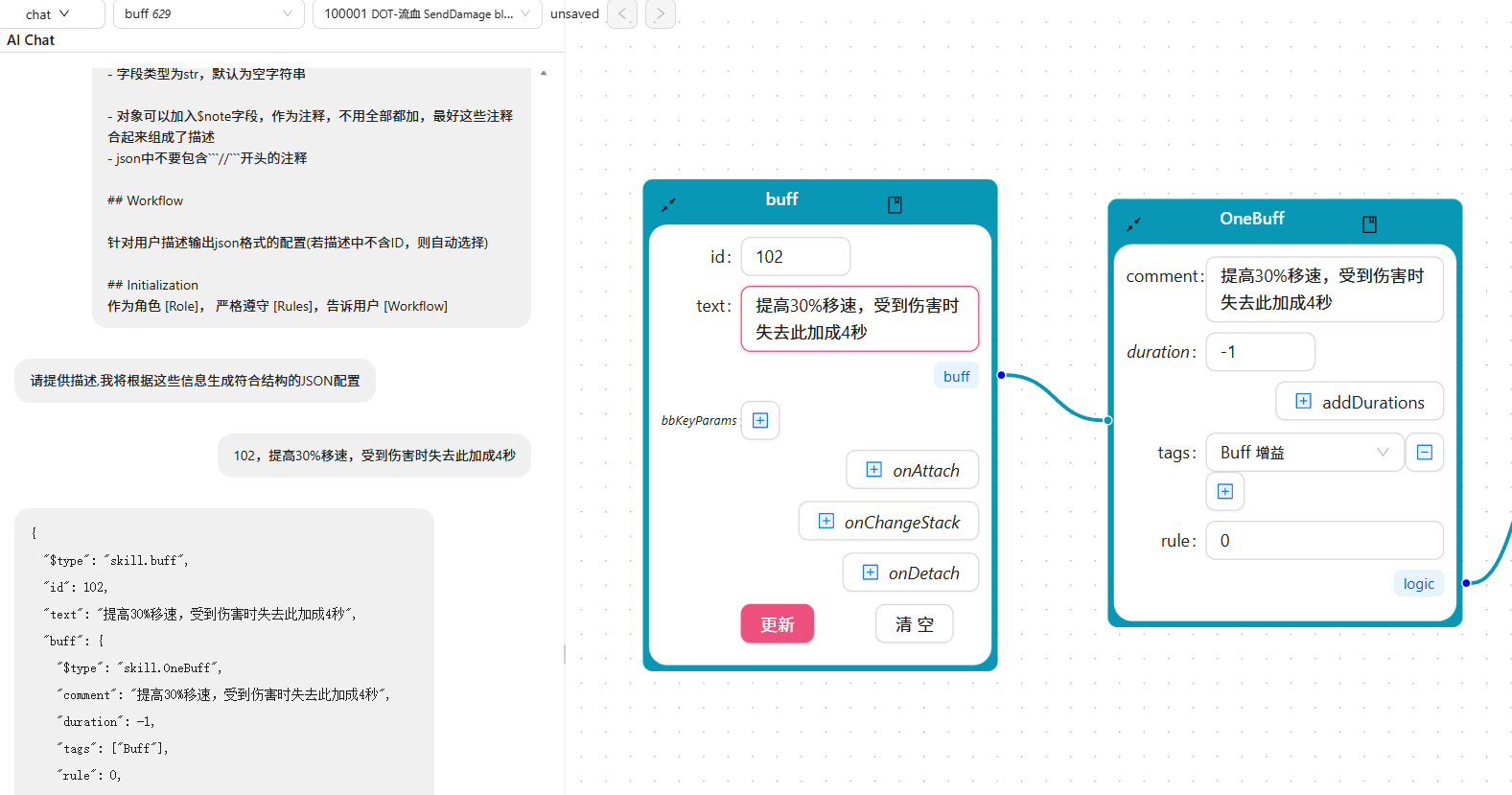Click the note icon on OneBuff header
Image resolution: width=1512 pixels, height=795 pixels.
tap(1369, 224)
